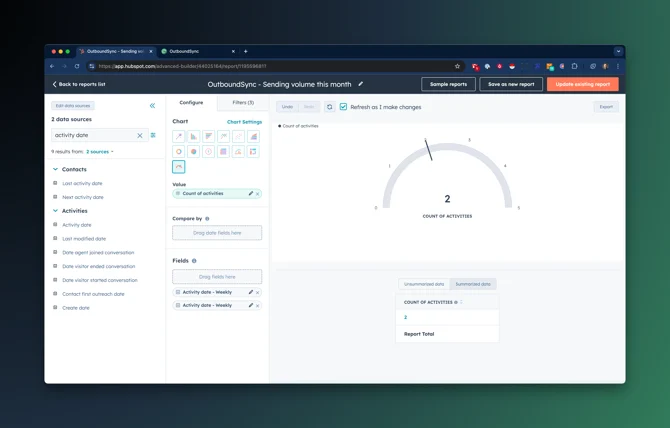Screen dimensions: 670x428
Task: Click the Redo button
Action: point(309,107)
